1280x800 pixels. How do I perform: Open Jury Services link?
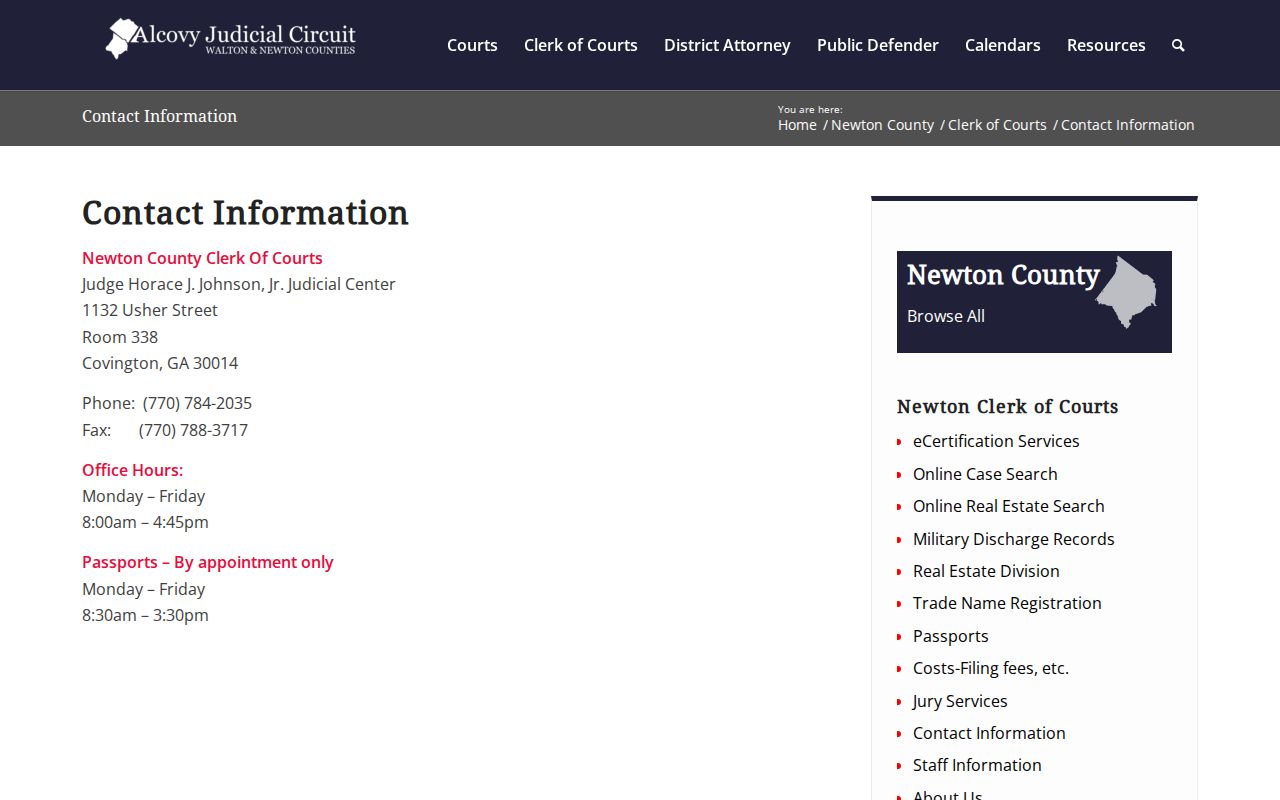(960, 701)
